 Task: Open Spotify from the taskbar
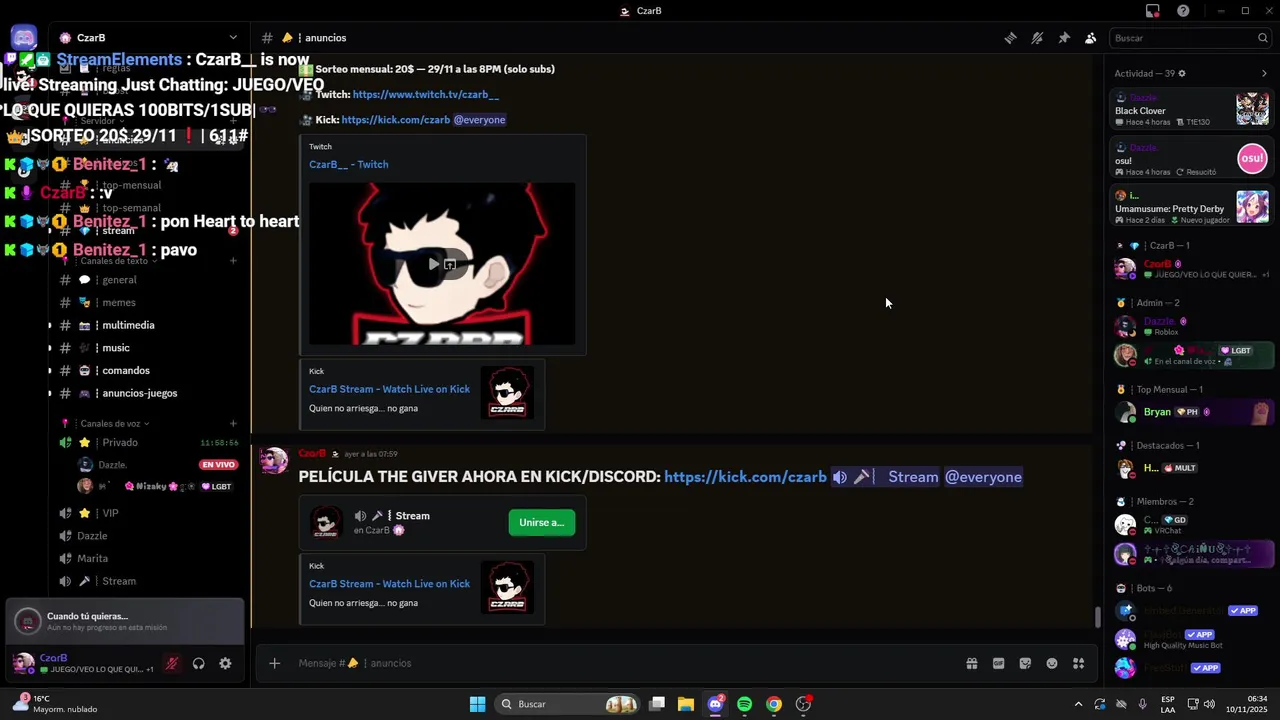click(x=744, y=704)
